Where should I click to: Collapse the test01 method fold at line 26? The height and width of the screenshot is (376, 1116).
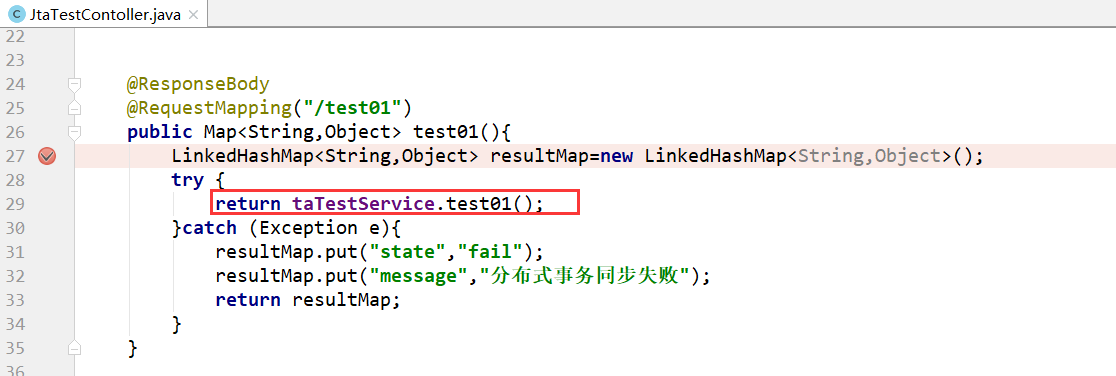(x=74, y=132)
